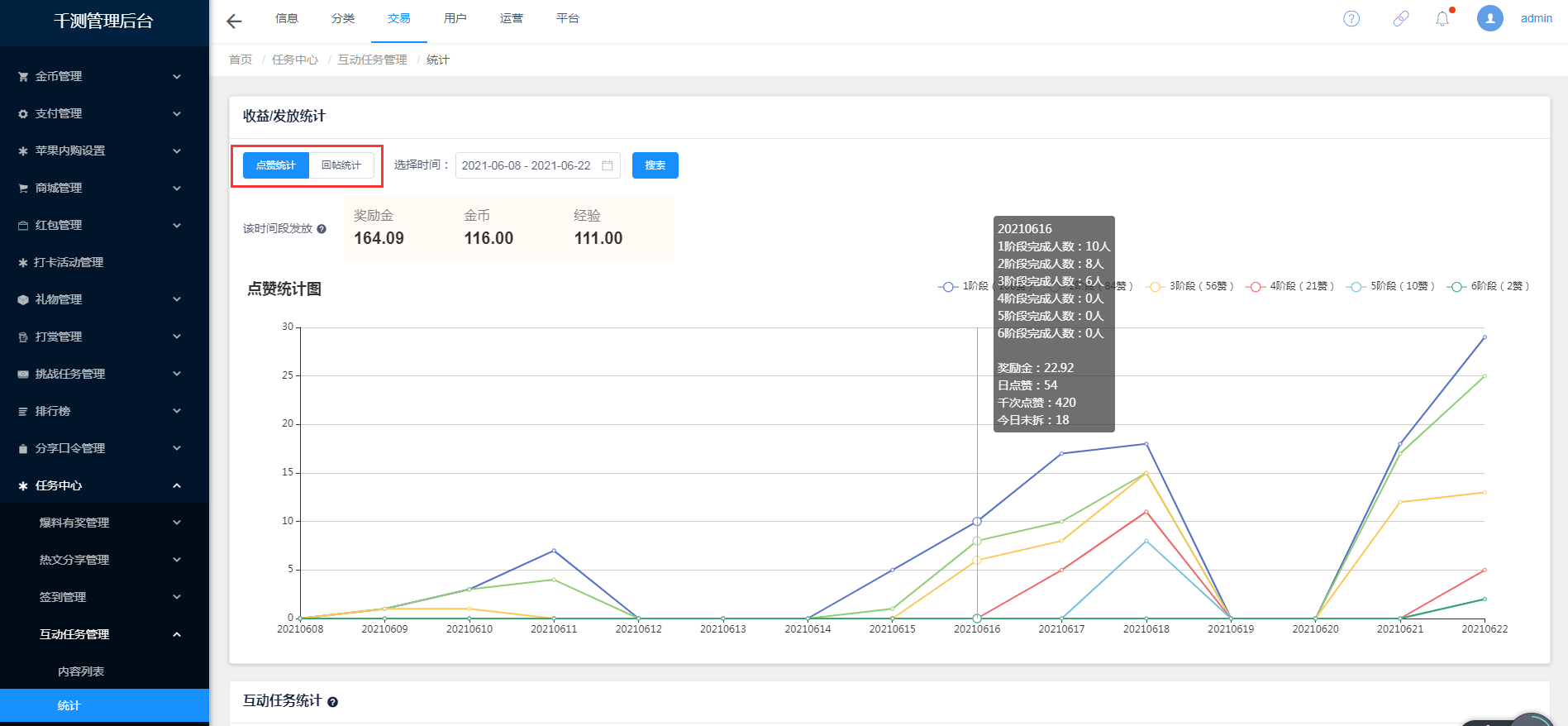Open the 运营 top tab
Screen dimensions: 1568x726
512,18
